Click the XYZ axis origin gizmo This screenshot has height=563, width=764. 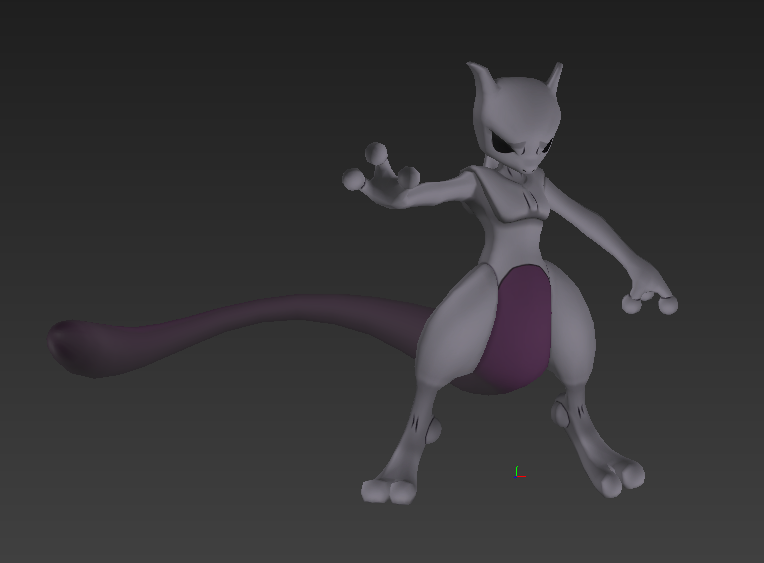(x=517, y=473)
